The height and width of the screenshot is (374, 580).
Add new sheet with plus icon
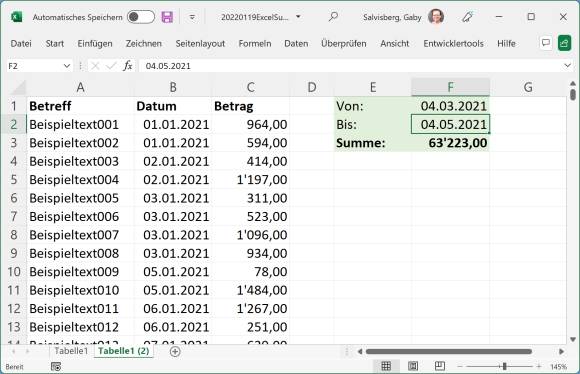[175, 351]
